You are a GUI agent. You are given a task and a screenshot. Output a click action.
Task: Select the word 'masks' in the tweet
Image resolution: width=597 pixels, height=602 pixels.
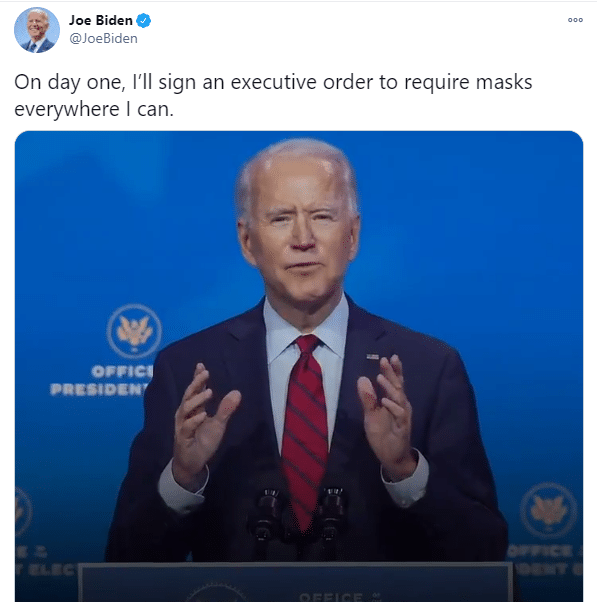click(504, 82)
